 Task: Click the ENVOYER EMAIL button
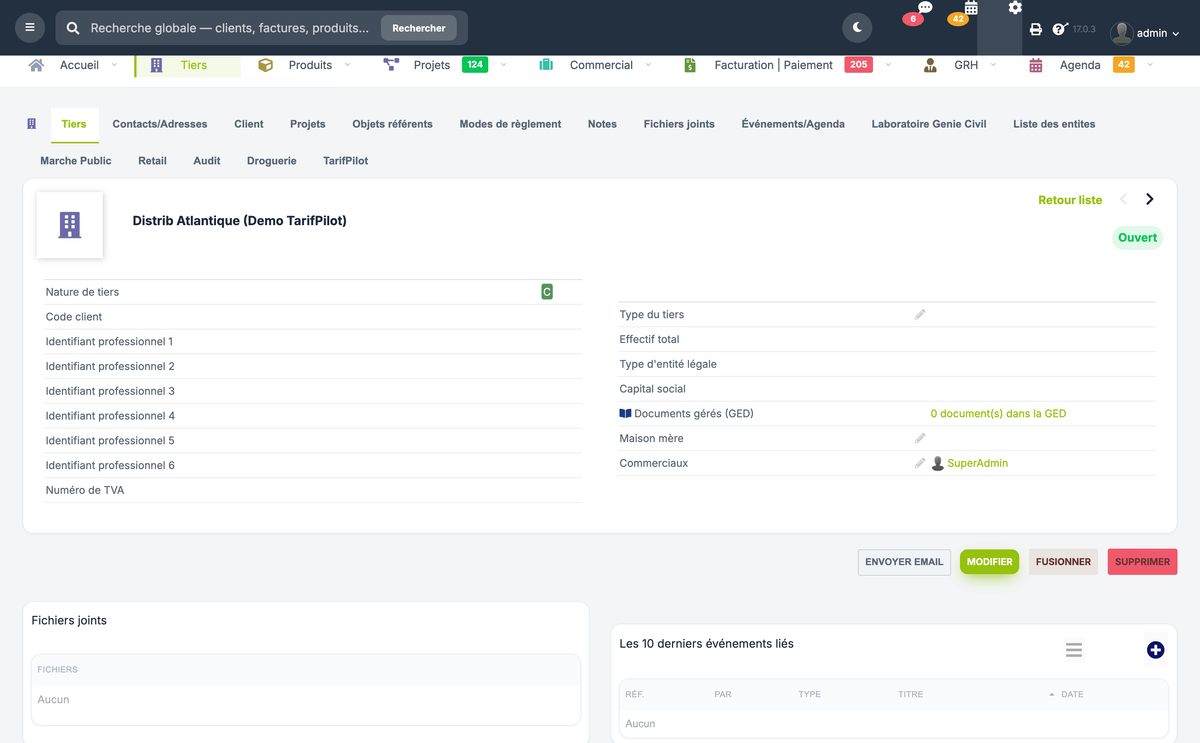[904, 562]
